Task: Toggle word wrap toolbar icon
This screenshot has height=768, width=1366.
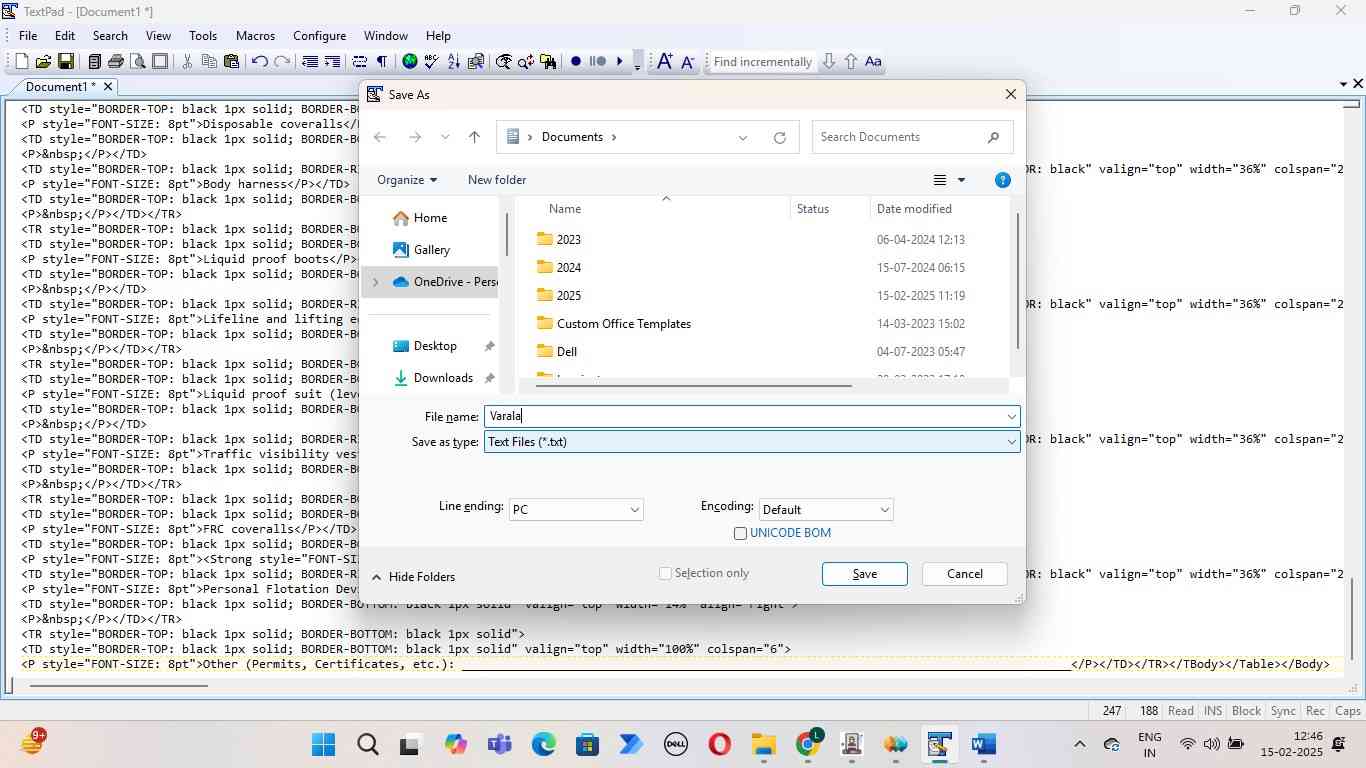Action: (x=360, y=62)
